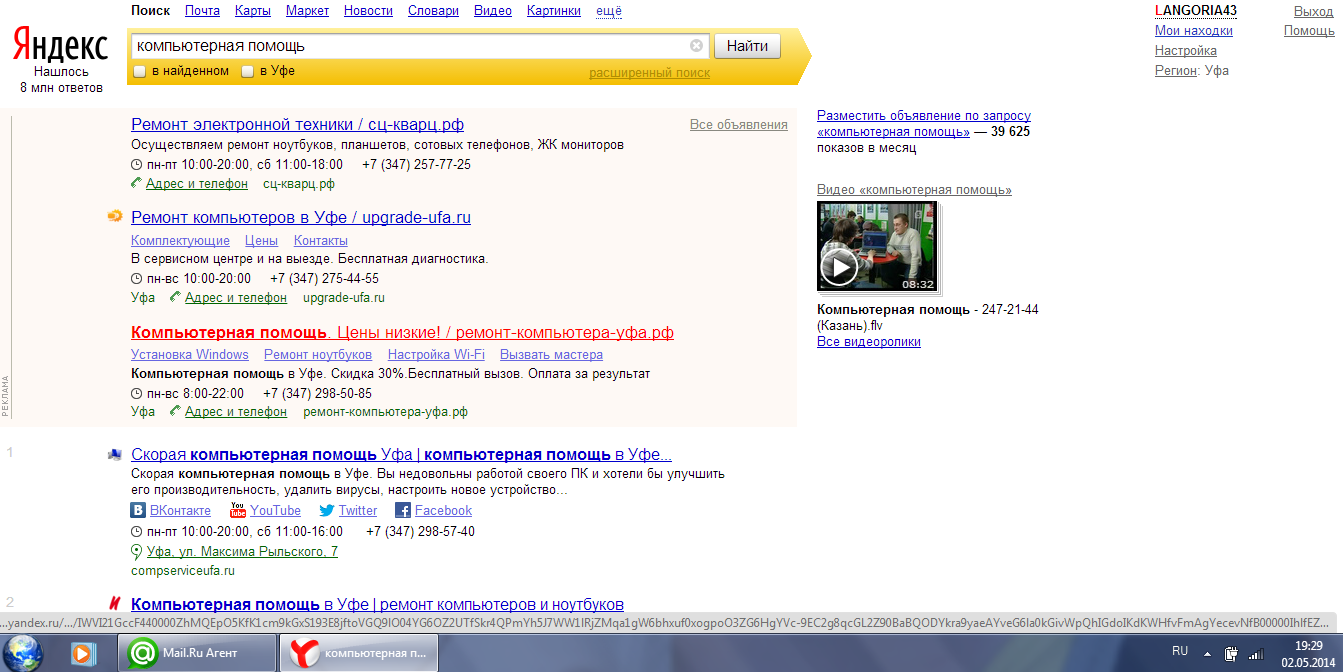This screenshot has width=1343, height=672.
Task: Open the Маркет tab
Action: [307, 11]
